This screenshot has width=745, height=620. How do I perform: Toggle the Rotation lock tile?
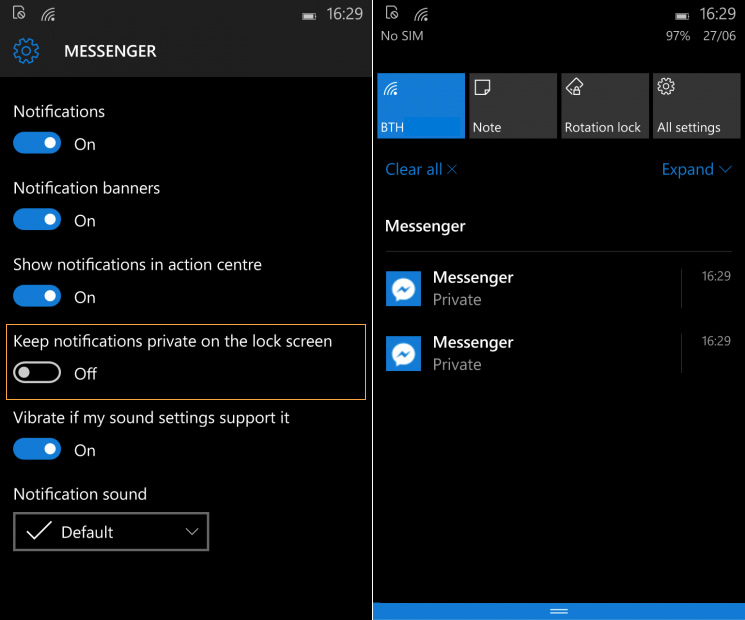pos(605,105)
